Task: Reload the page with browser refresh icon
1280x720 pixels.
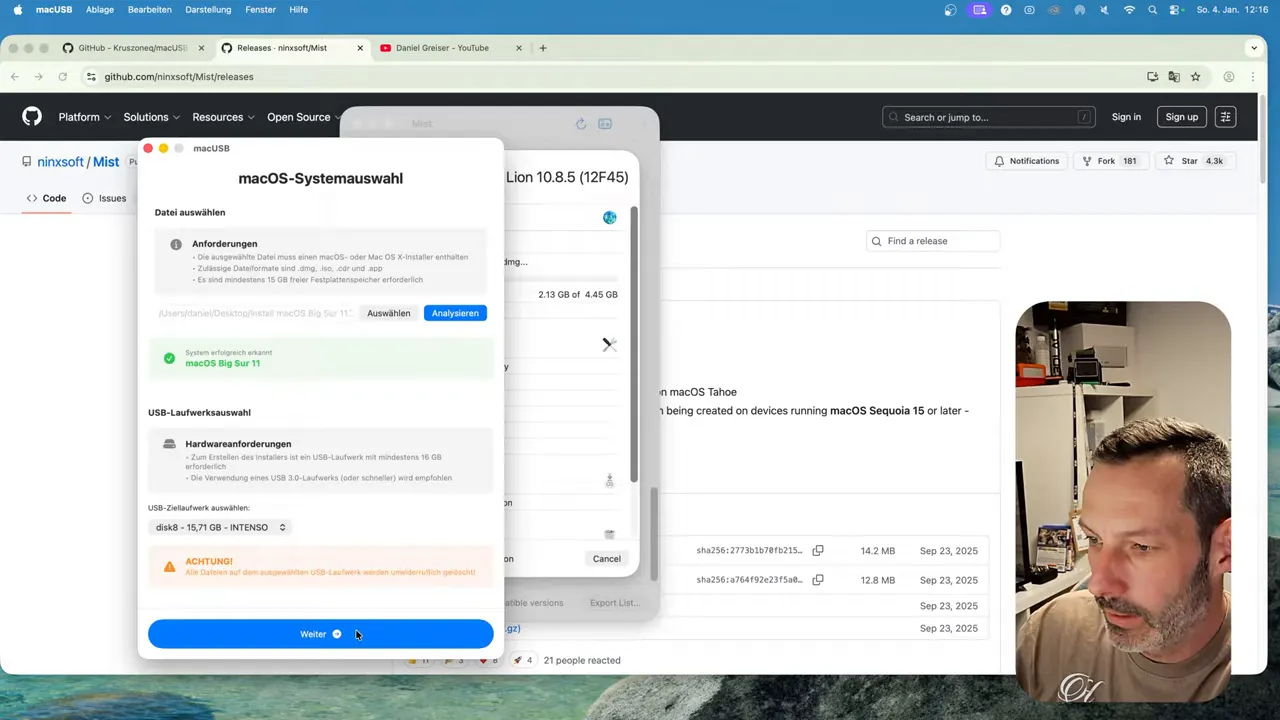Action: click(63, 77)
